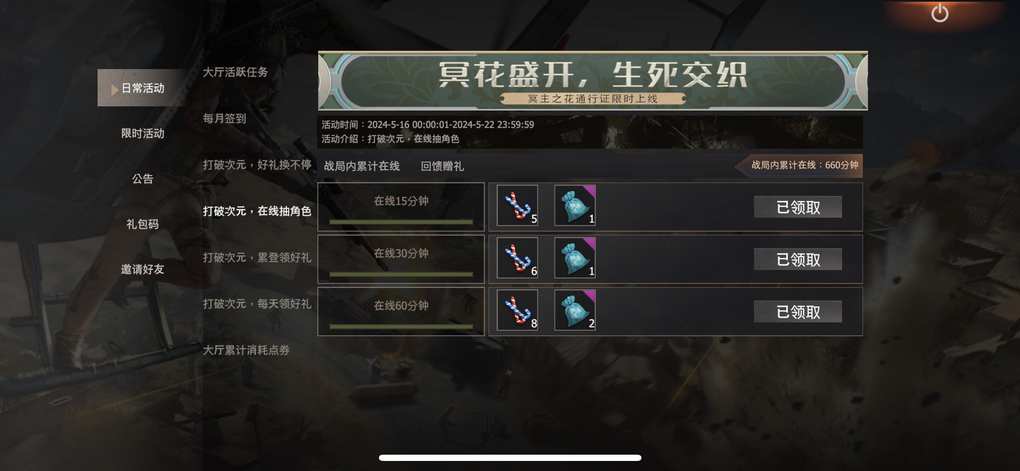Select candy cane reward in 60-minute row
1020x471 pixels.
coord(517,310)
